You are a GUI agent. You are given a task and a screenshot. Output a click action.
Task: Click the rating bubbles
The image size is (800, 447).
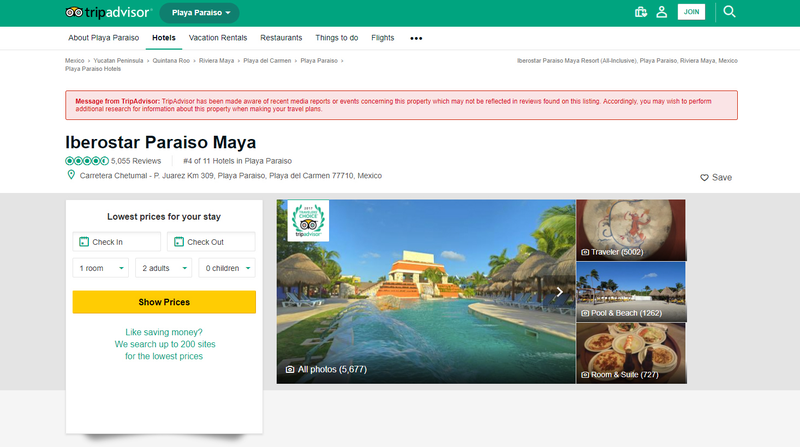point(87,161)
